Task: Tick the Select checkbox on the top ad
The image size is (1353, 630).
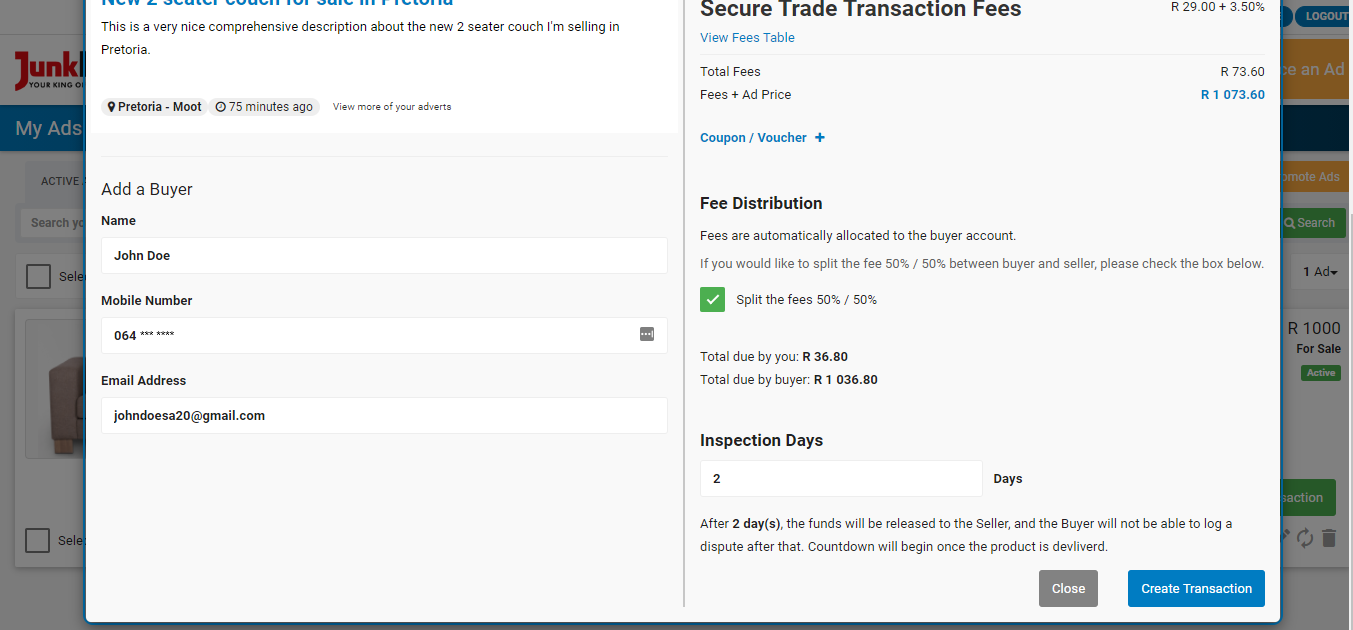Action: coord(37,275)
